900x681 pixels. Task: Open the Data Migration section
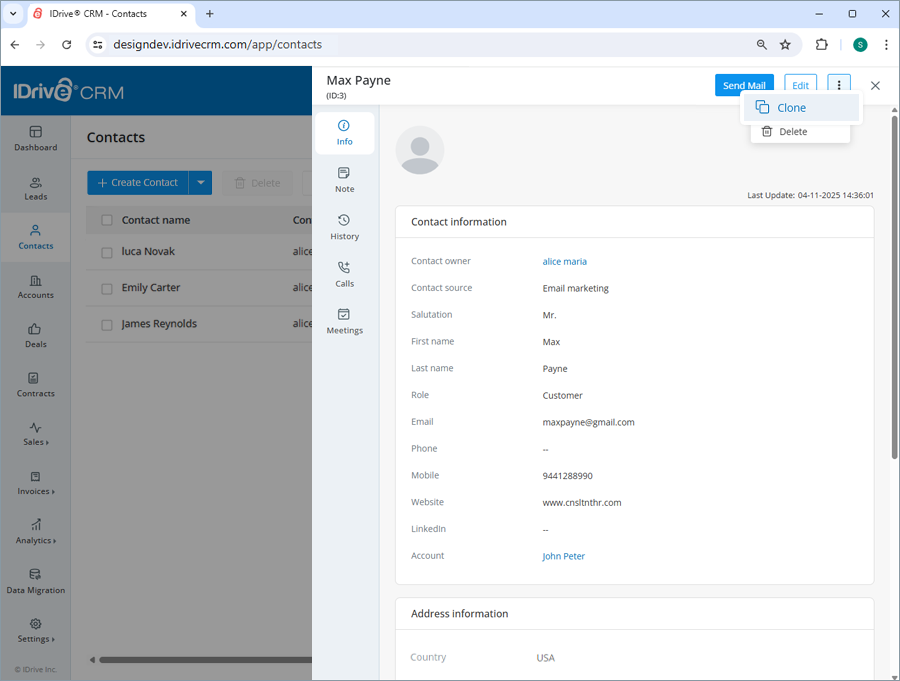pyautogui.click(x=35, y=583)
